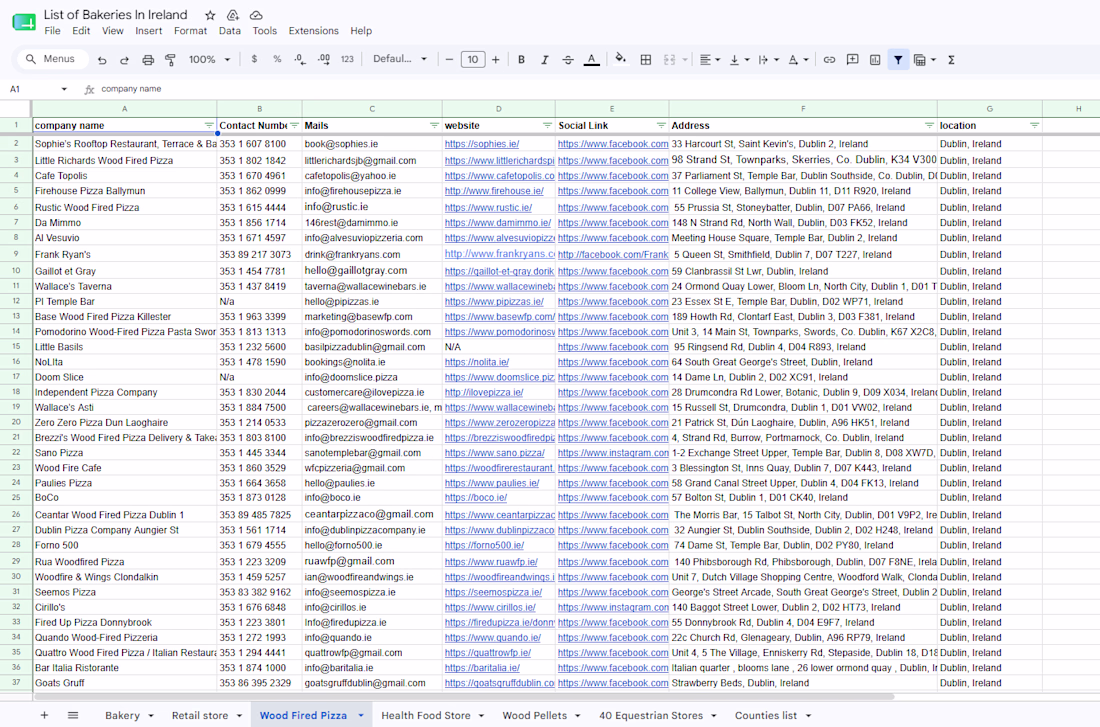Click the insert link icon
The height and width of the screenshot is (727, 1100).
(829, 60)
